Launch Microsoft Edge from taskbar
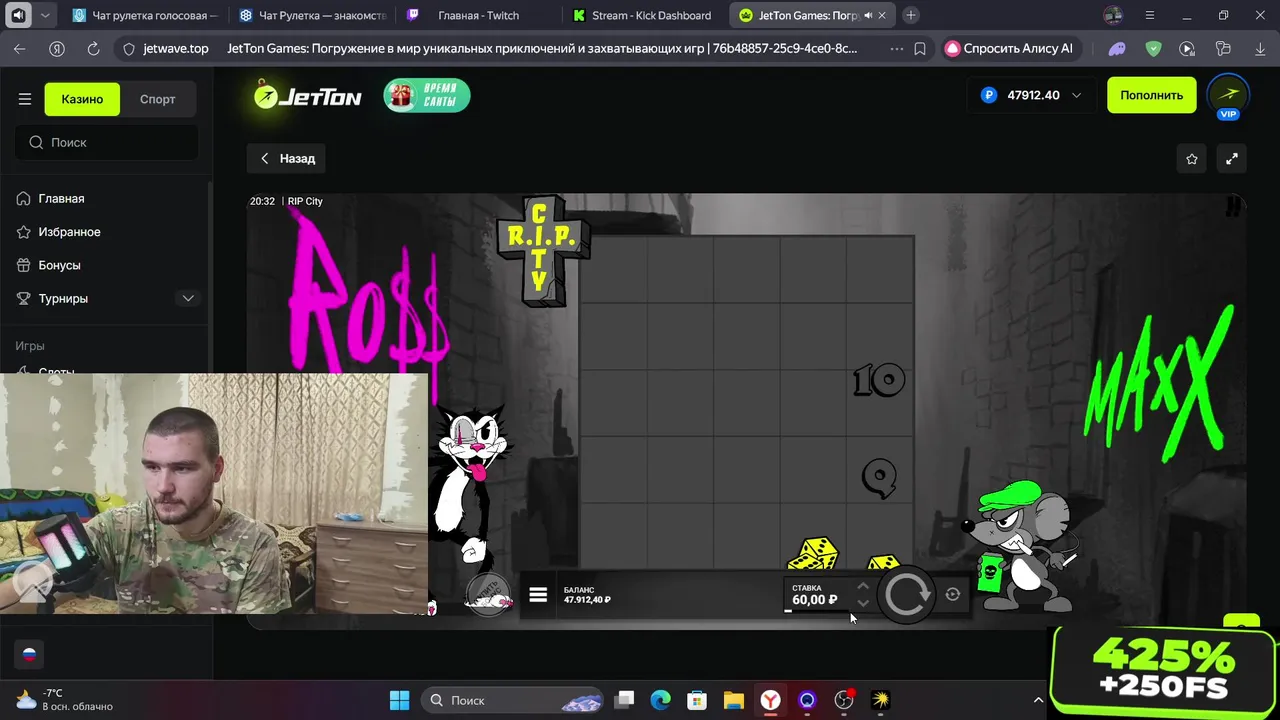 tap(660, 700)
